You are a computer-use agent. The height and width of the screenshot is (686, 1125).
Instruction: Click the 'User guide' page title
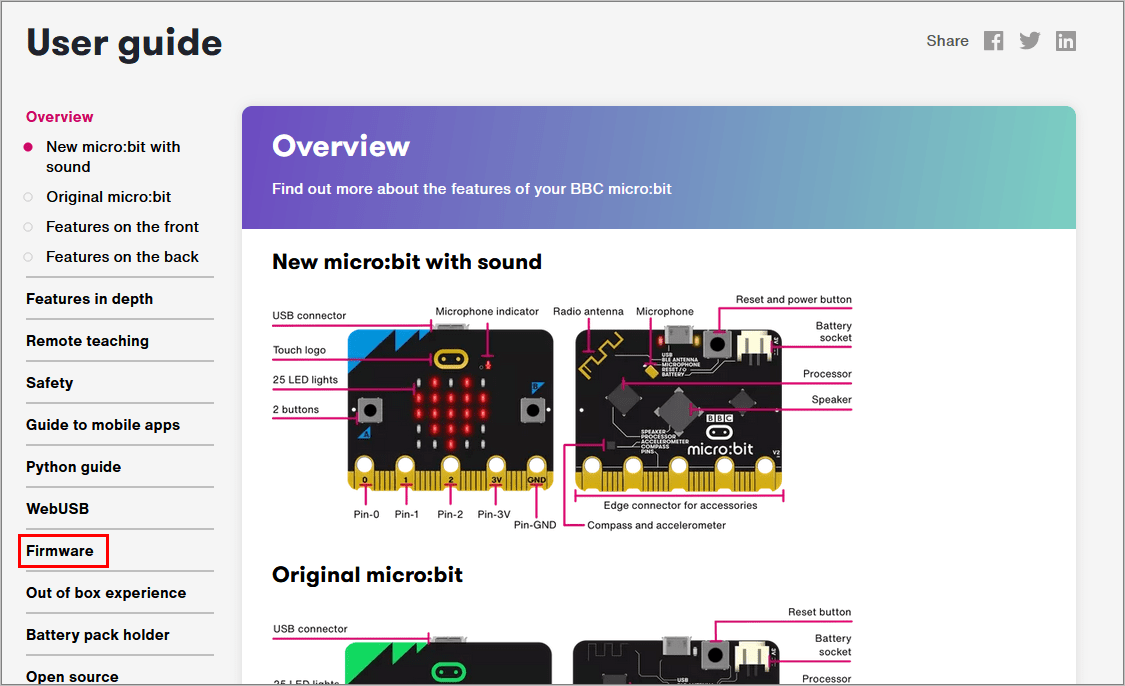[x=124, y=43]
